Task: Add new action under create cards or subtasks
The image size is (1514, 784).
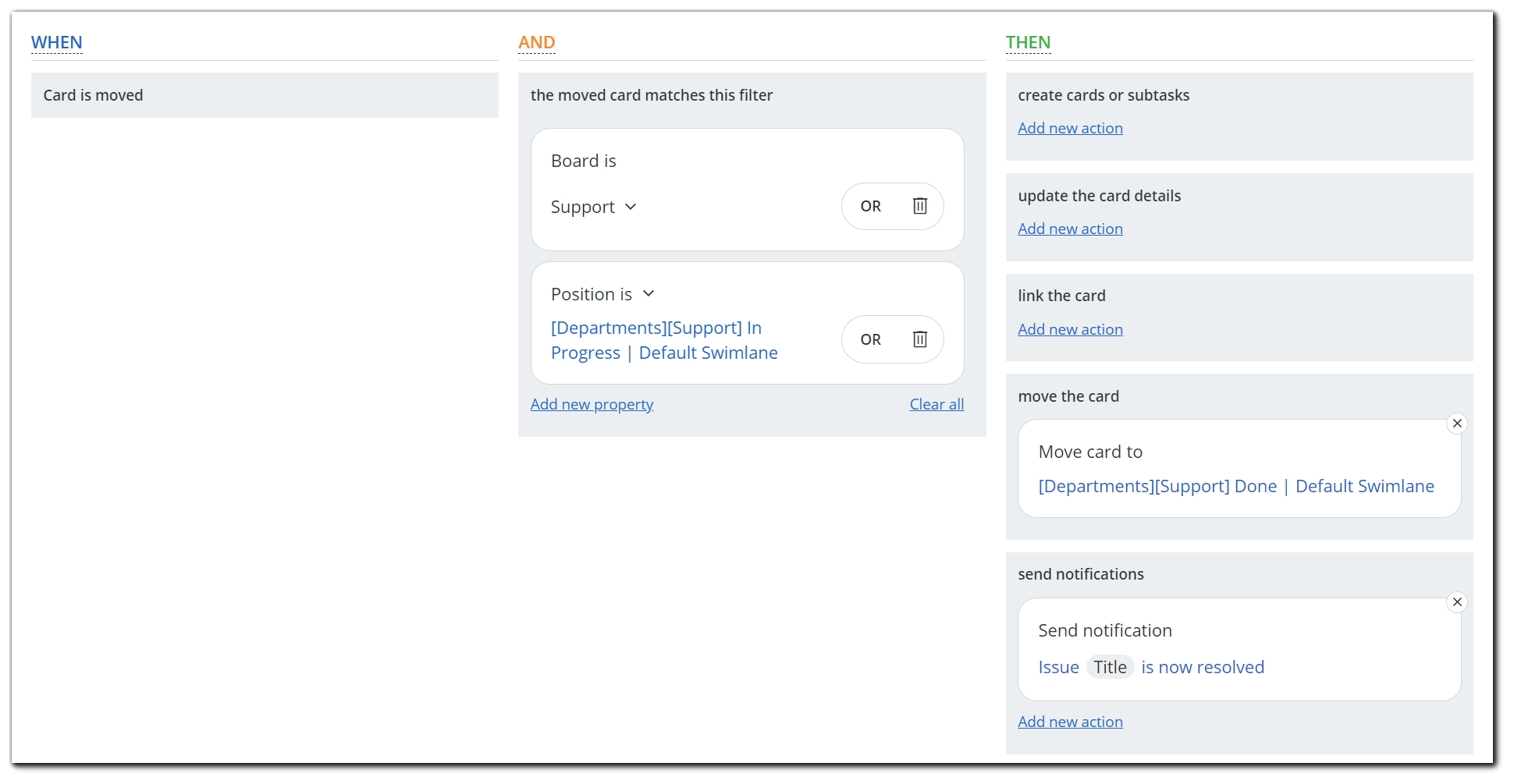Action: pyautogui.click(x=1070, y=127)
